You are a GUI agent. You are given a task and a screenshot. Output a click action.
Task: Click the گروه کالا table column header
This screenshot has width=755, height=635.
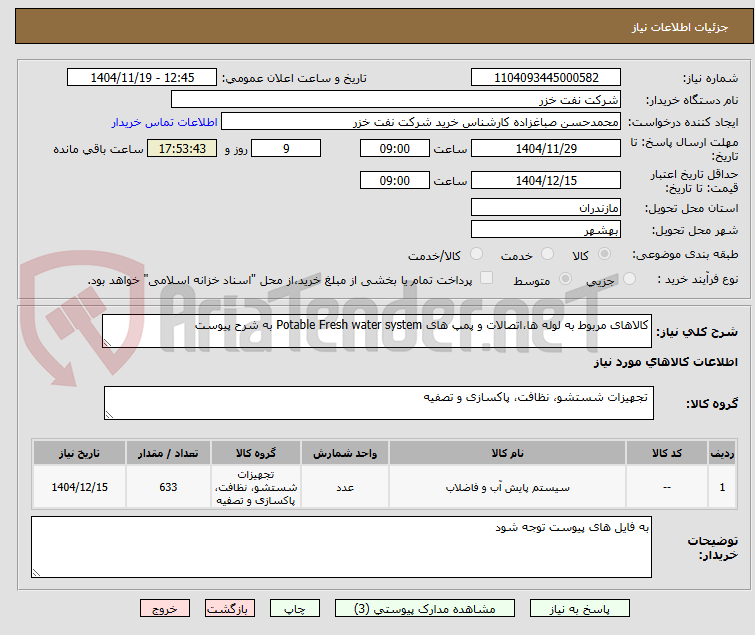[x=256, y=453]
